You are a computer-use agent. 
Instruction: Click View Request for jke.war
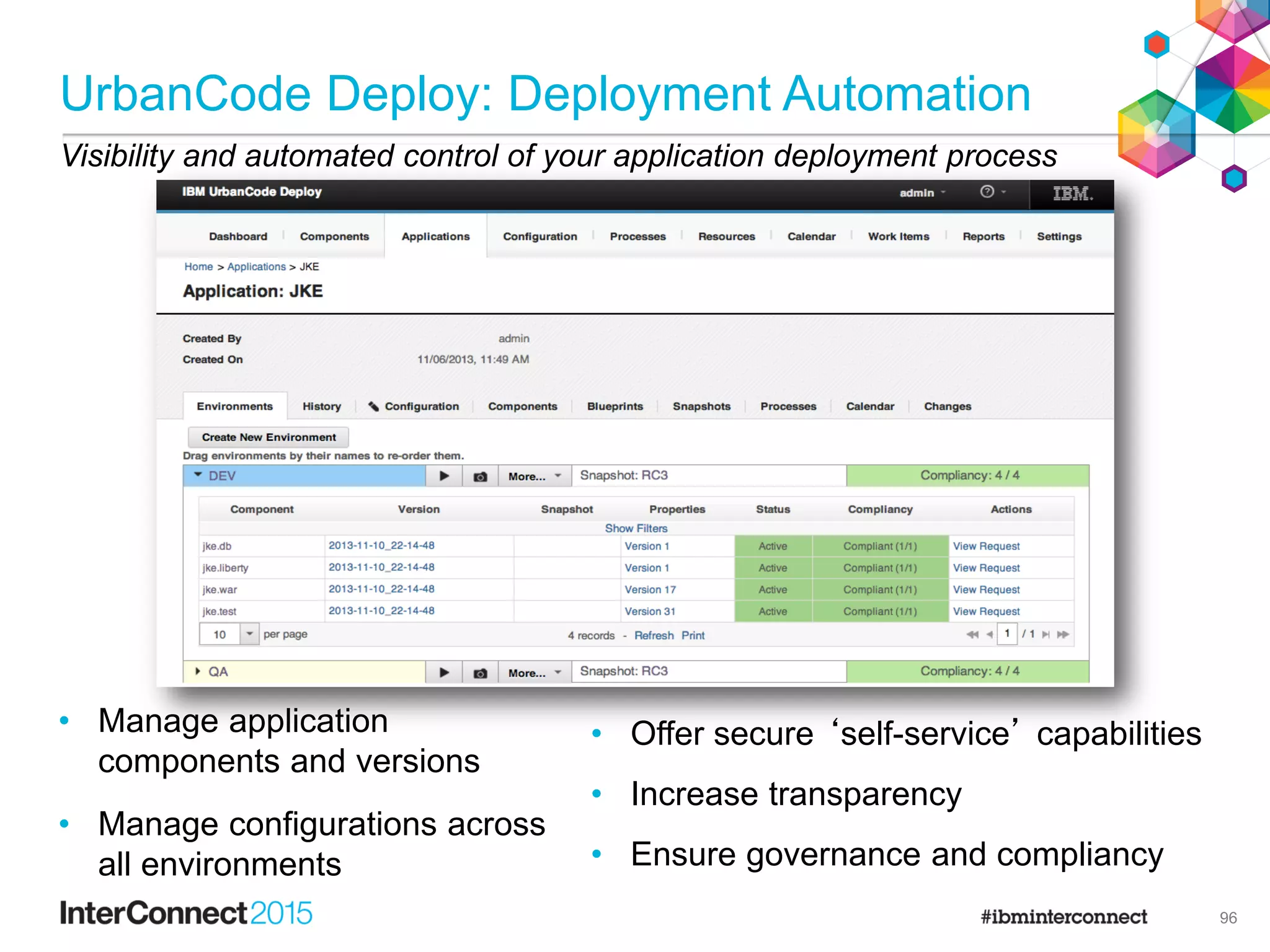point(986,589)
